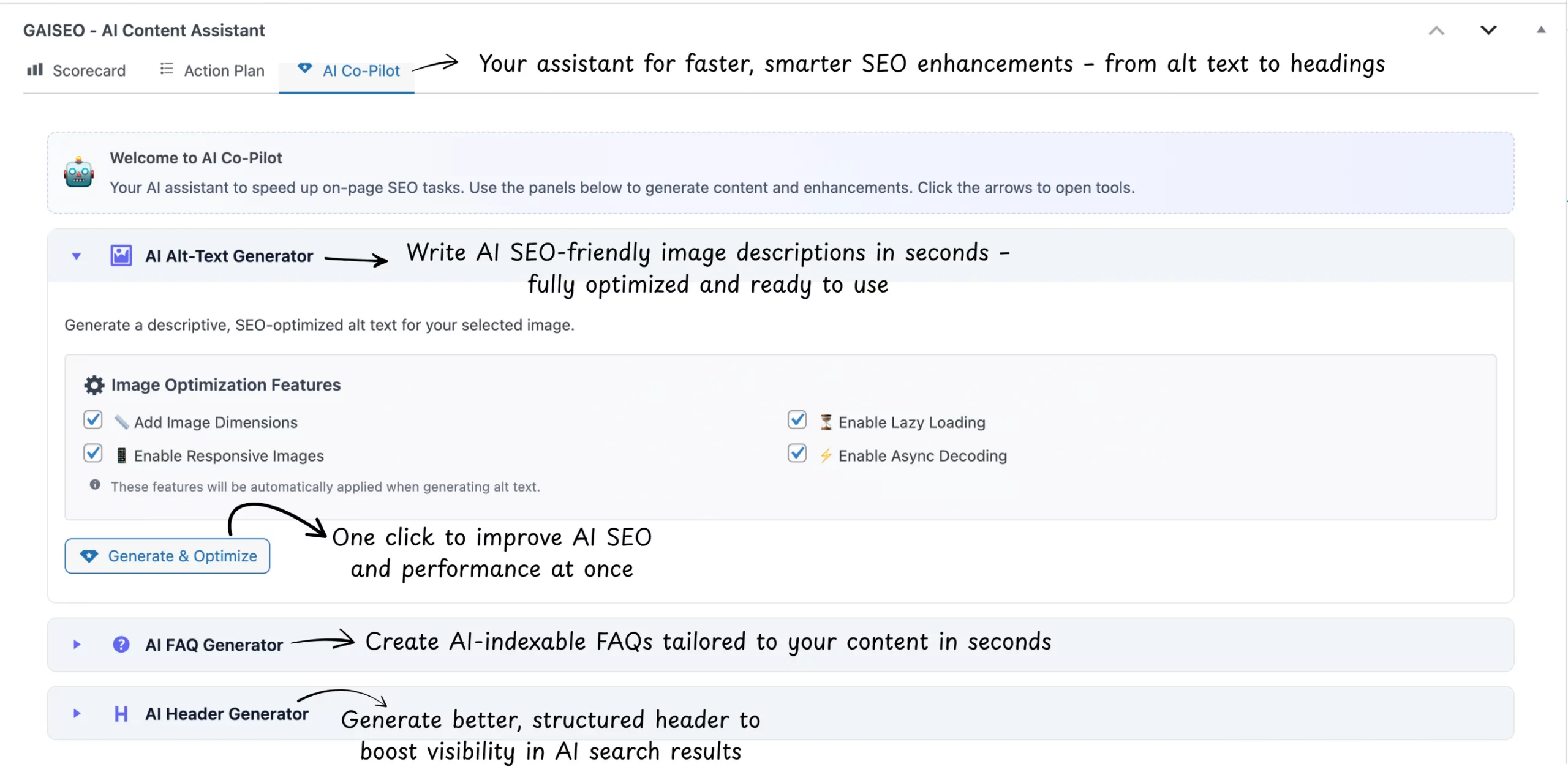Expand the AI Header Generator panel
The image size is (1568, 775).
[x=77, y=713]
